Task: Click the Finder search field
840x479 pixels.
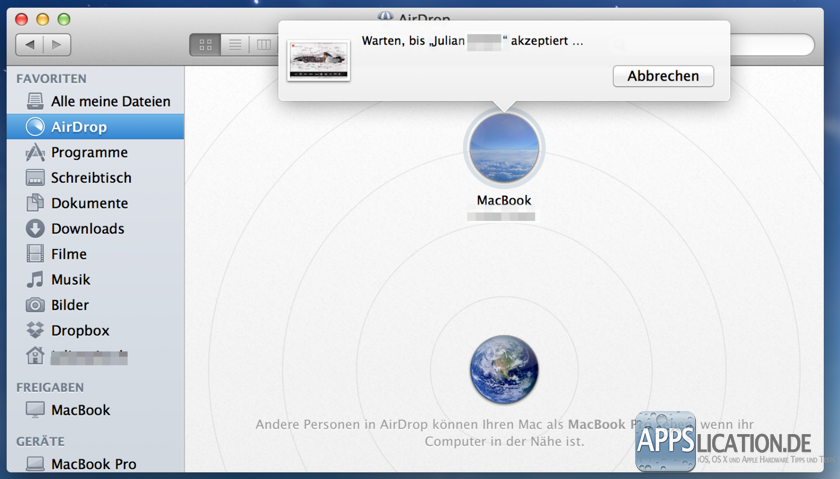Action: coord(771,45)
